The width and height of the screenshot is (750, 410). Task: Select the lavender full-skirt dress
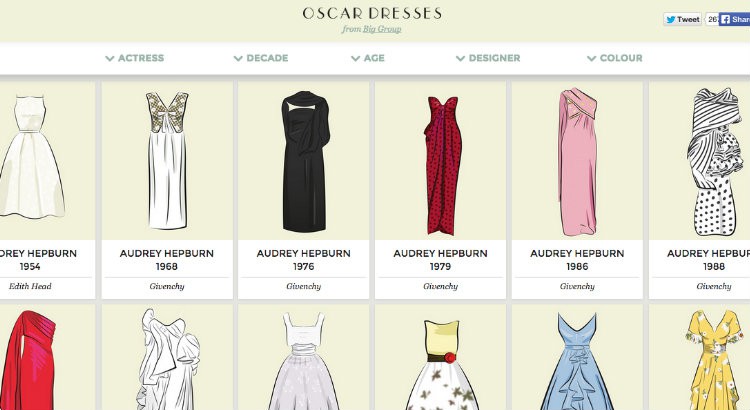click(x=304, y=361)
